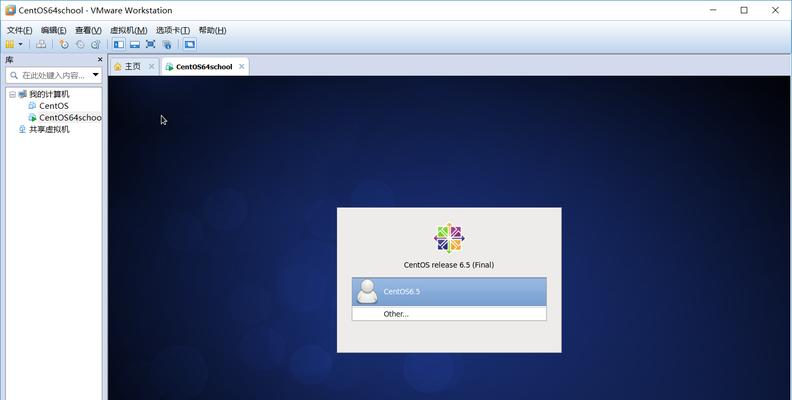The height and width of the screenshot is (400, 792).
Task: Select the CentOS virtual machine
Action: point(54,106)
